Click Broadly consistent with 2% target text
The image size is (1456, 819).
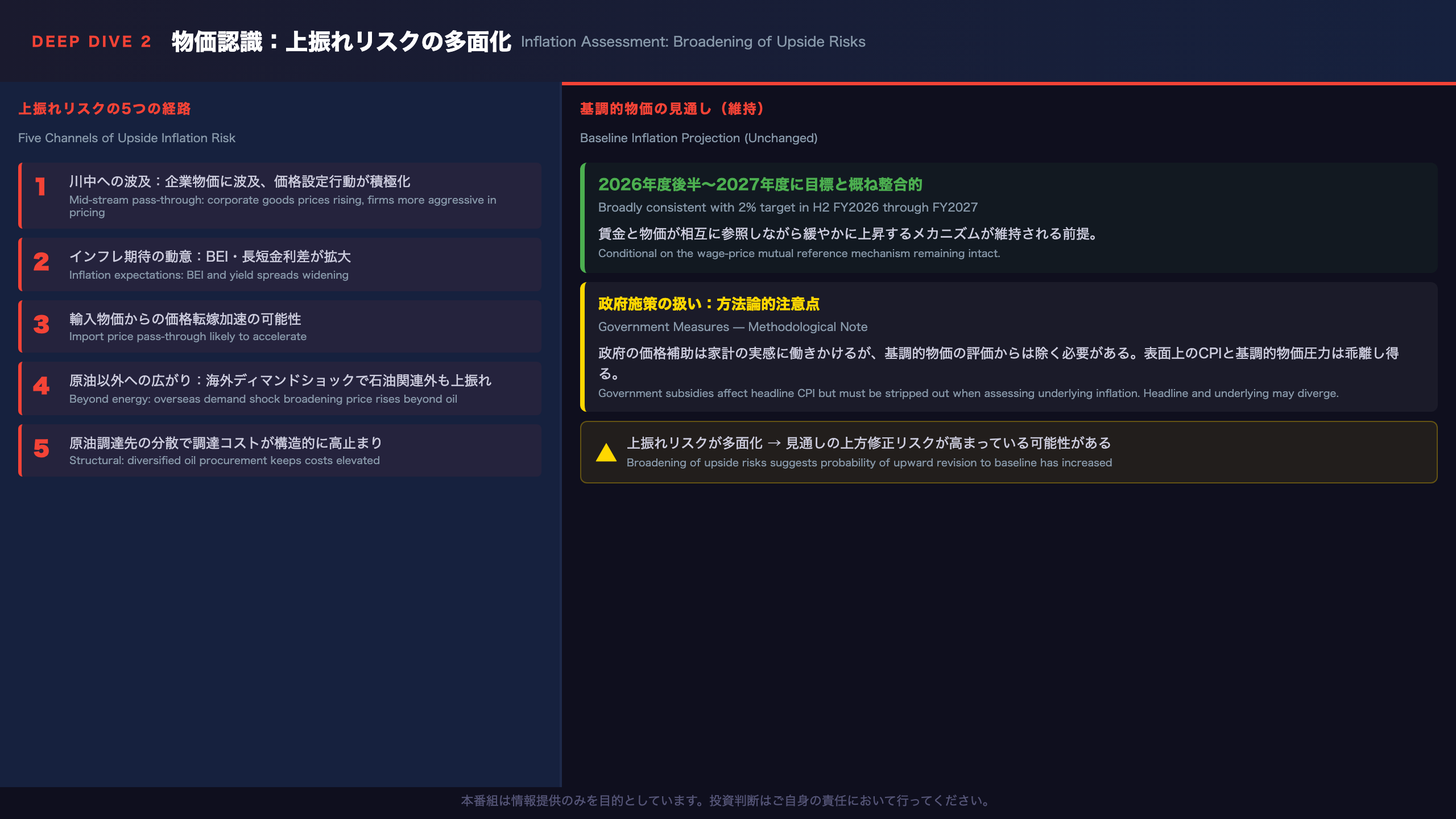(x=788, y=207)
